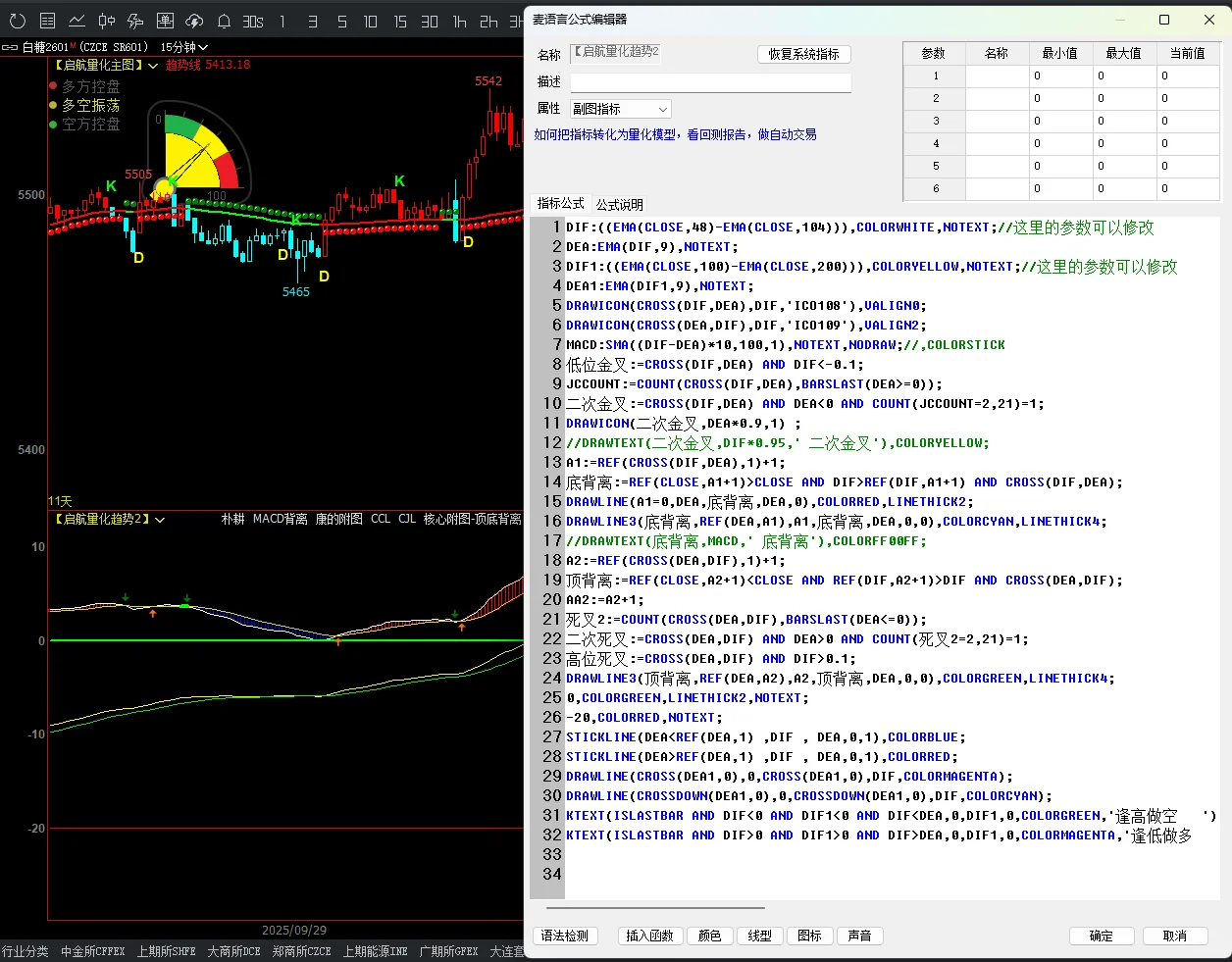Switch to the 公式说明 tab

coord(620,204)
